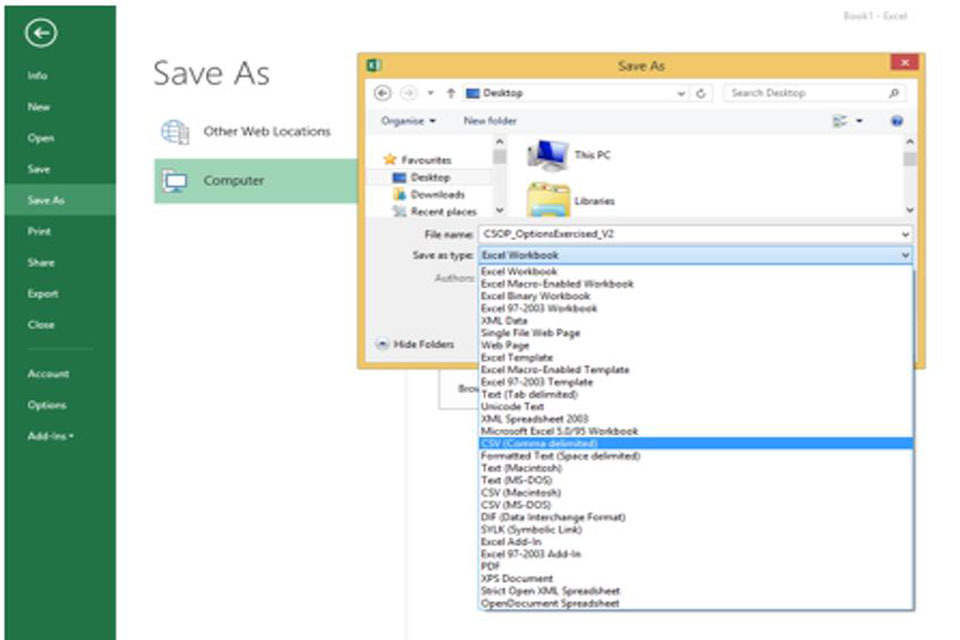Click the Up folder arrow in dialog
Image resolution: width=960 pixels, height=640 pixels.
451,93
